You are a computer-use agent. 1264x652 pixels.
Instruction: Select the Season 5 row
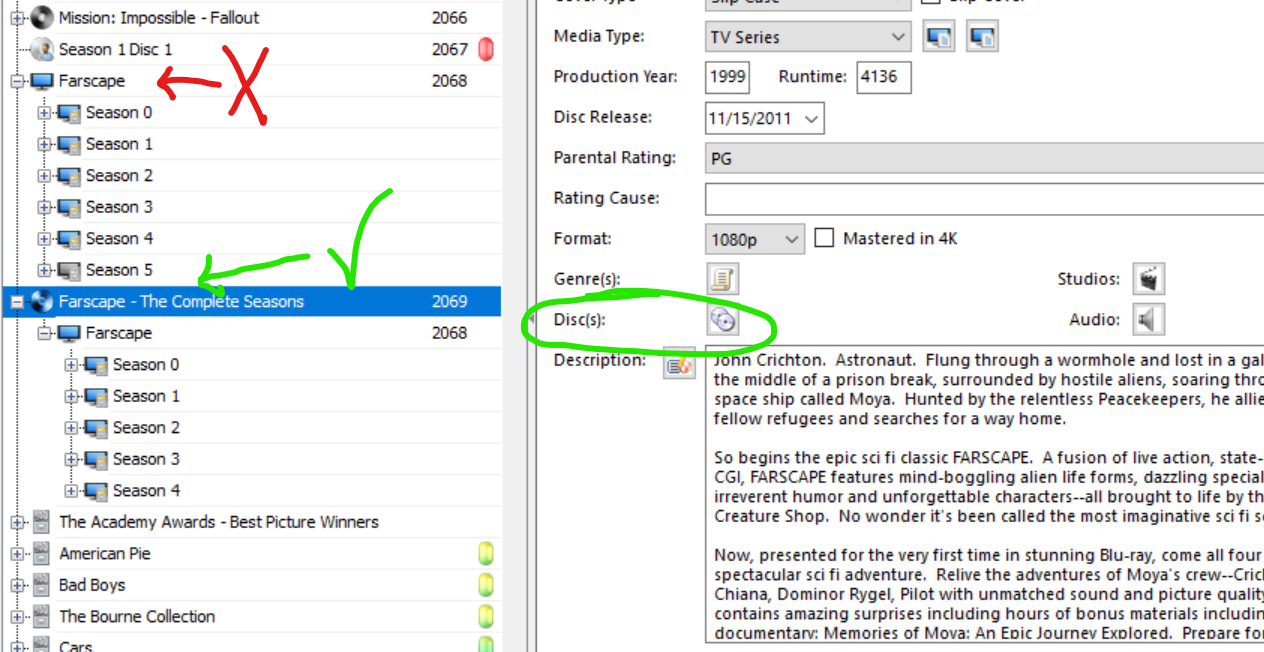coord(250,270)
